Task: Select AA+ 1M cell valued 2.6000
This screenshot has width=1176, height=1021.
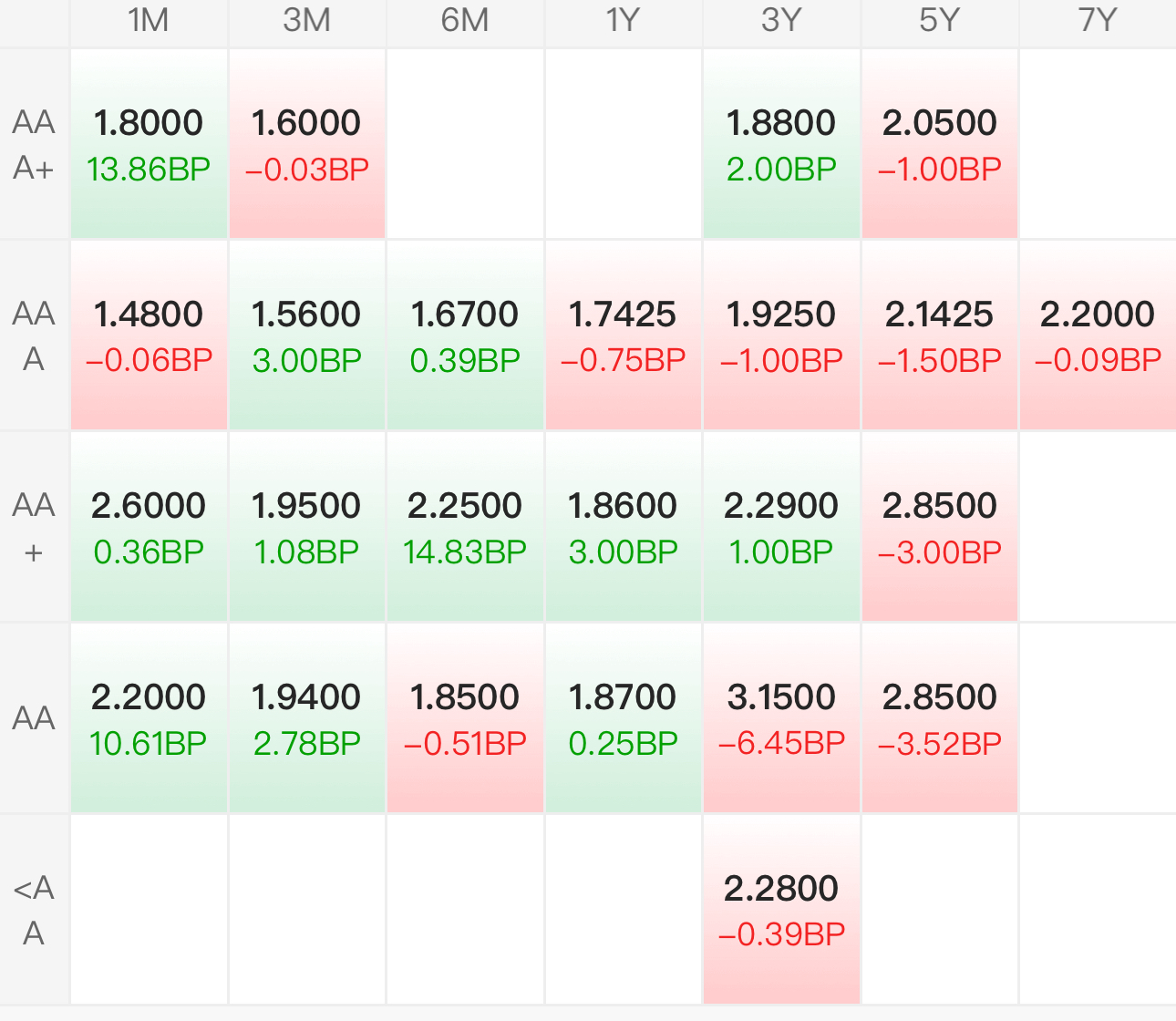Action: pos(149,527)
